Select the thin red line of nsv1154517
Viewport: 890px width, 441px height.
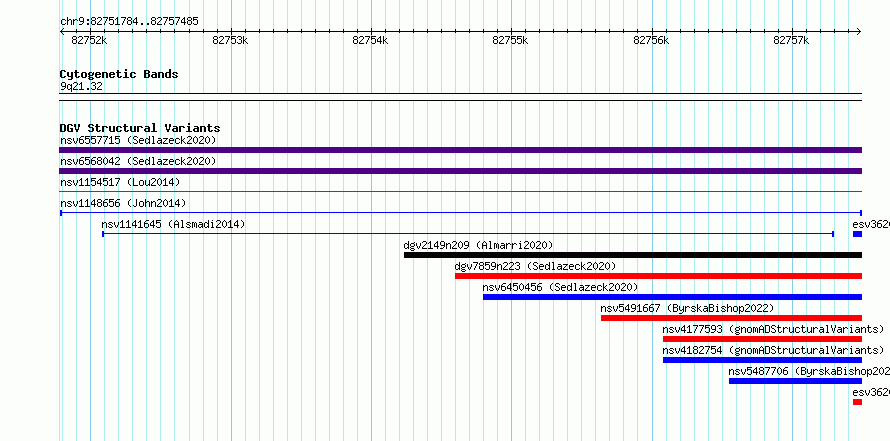pyautogui.click(x=460, y=192)
